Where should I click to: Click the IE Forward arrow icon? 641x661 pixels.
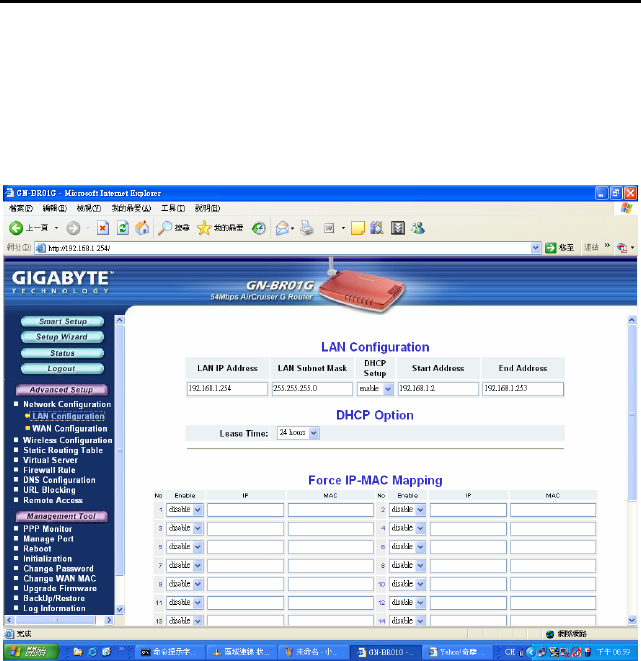[x=73, y=228]
